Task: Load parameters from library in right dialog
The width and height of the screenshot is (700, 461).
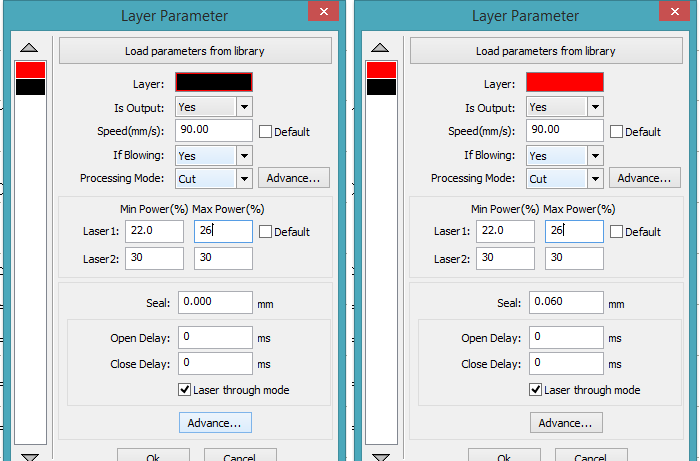Action: click(546, 51)
